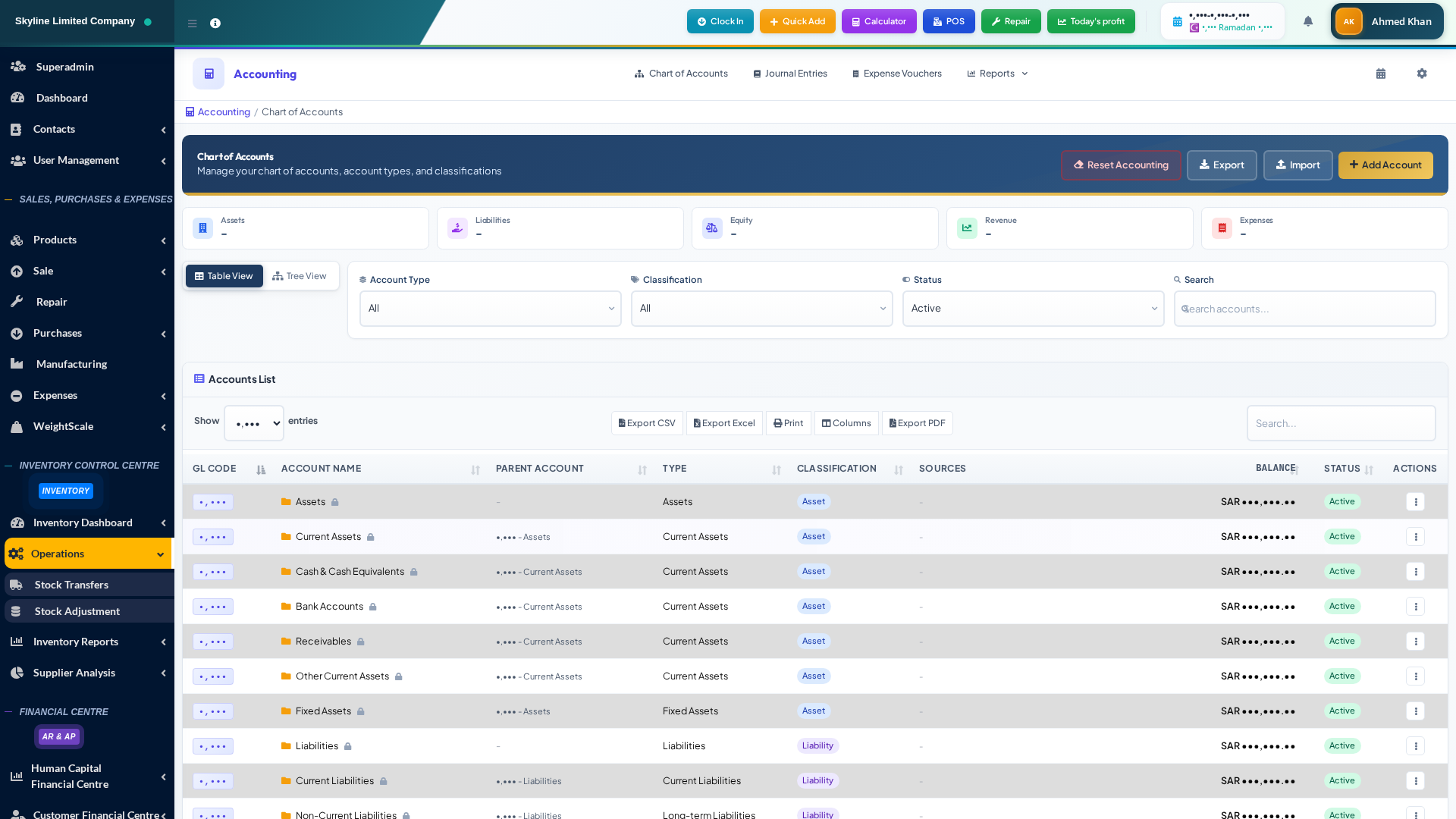Expand the Expenses sidebar section
The image size is (1456, 819).
pos(87,395)
